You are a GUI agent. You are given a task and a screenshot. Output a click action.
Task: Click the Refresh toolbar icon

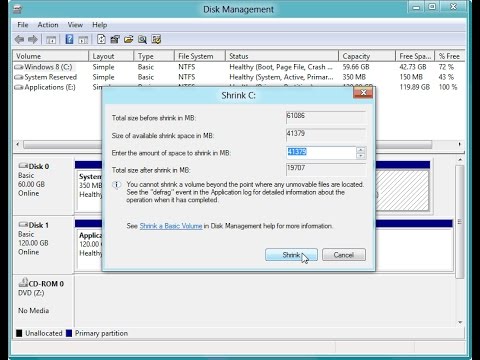point(101,39)
